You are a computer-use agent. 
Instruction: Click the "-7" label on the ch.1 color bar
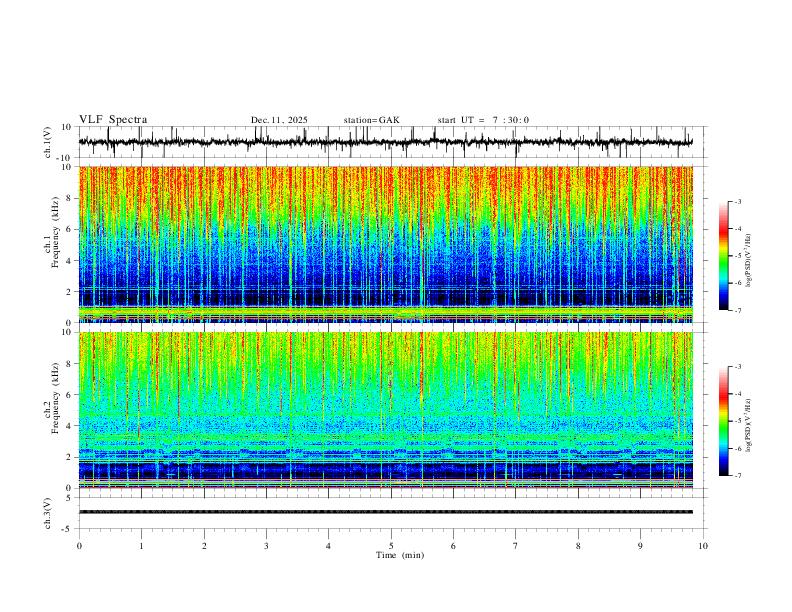pyautogui.click(x=737, y=310)
